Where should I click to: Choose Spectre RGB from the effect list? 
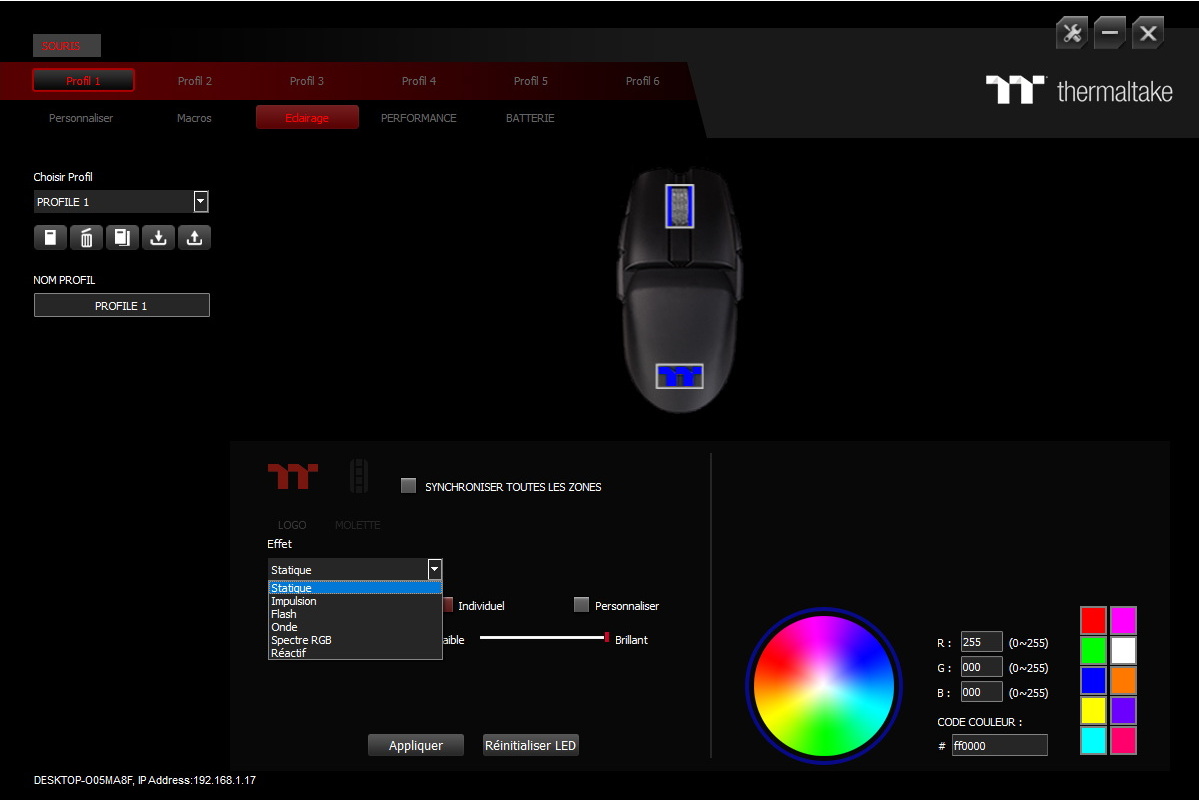coord(301,640)
